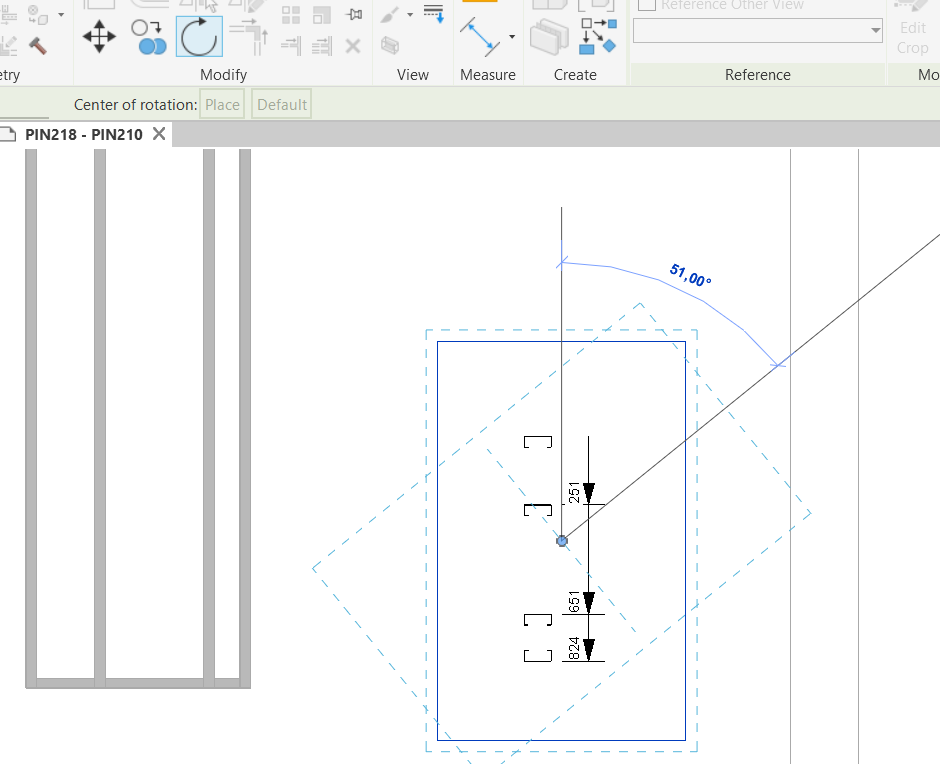Viewport: 940px width, 764px height.
Task: Activate the Rotate tool
Action: pyautogui.click(x=198, y=38)
